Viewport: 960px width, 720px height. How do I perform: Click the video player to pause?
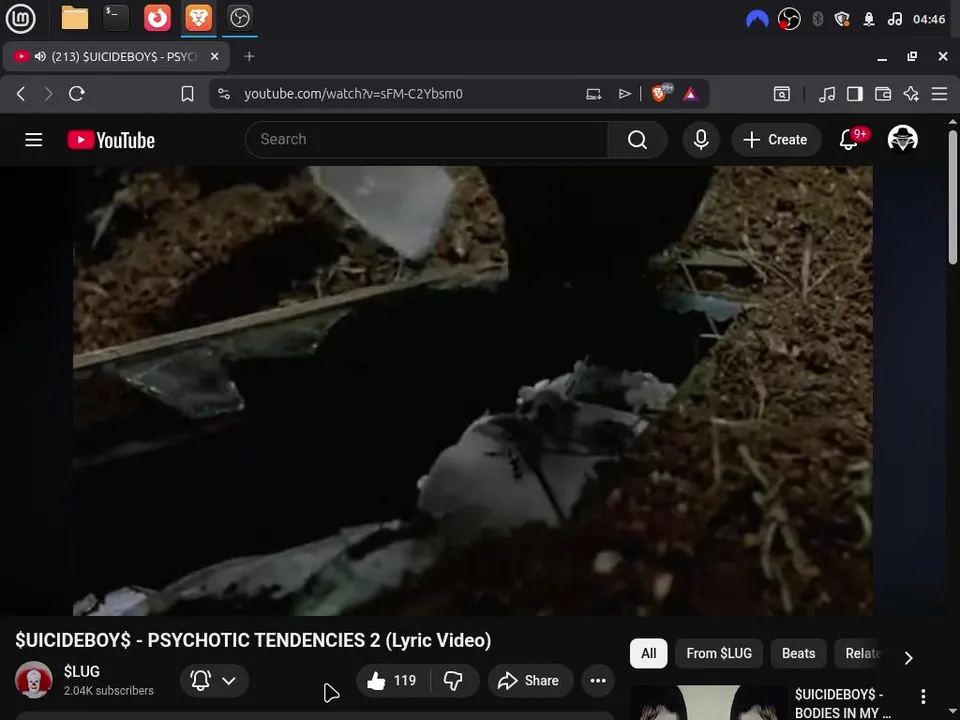tap(473, 391)
